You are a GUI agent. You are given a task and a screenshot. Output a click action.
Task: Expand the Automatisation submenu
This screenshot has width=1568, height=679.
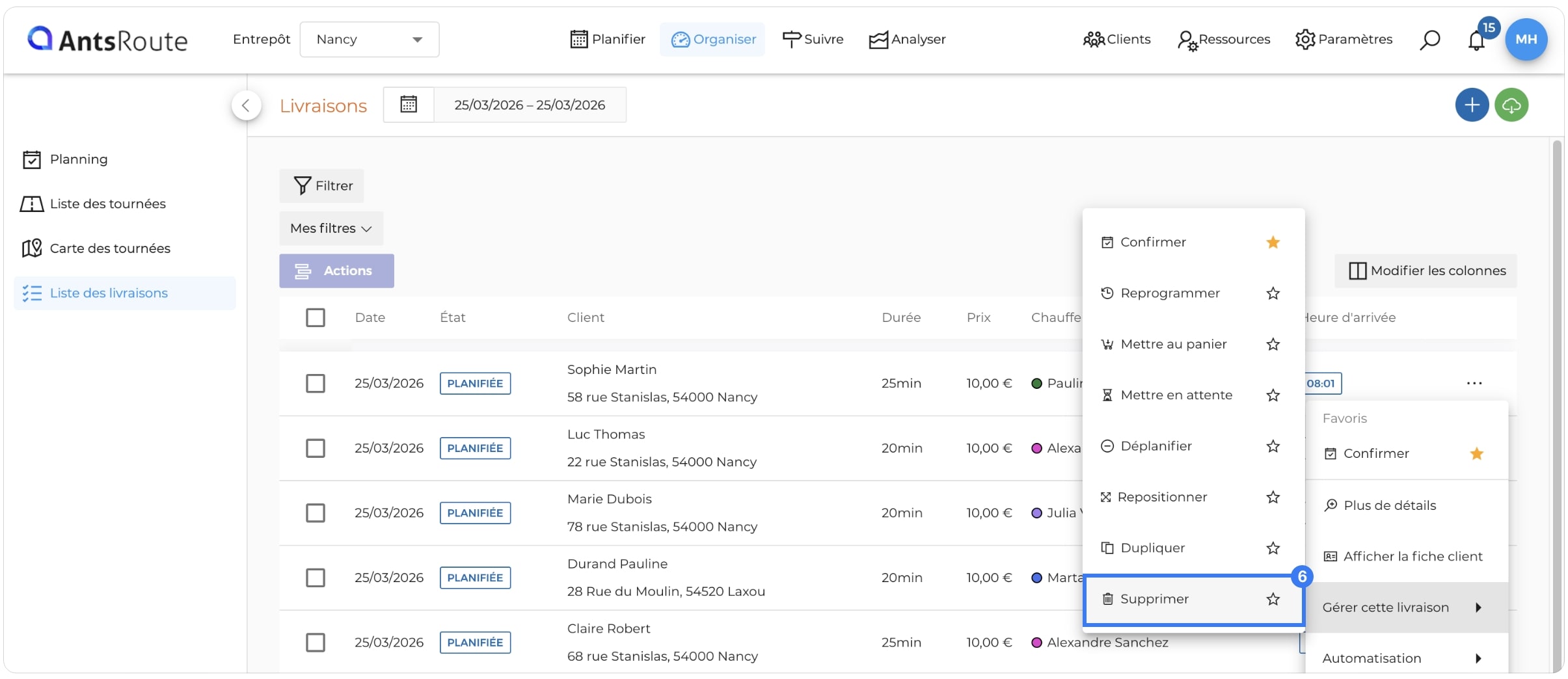(x=1406, y=658)
